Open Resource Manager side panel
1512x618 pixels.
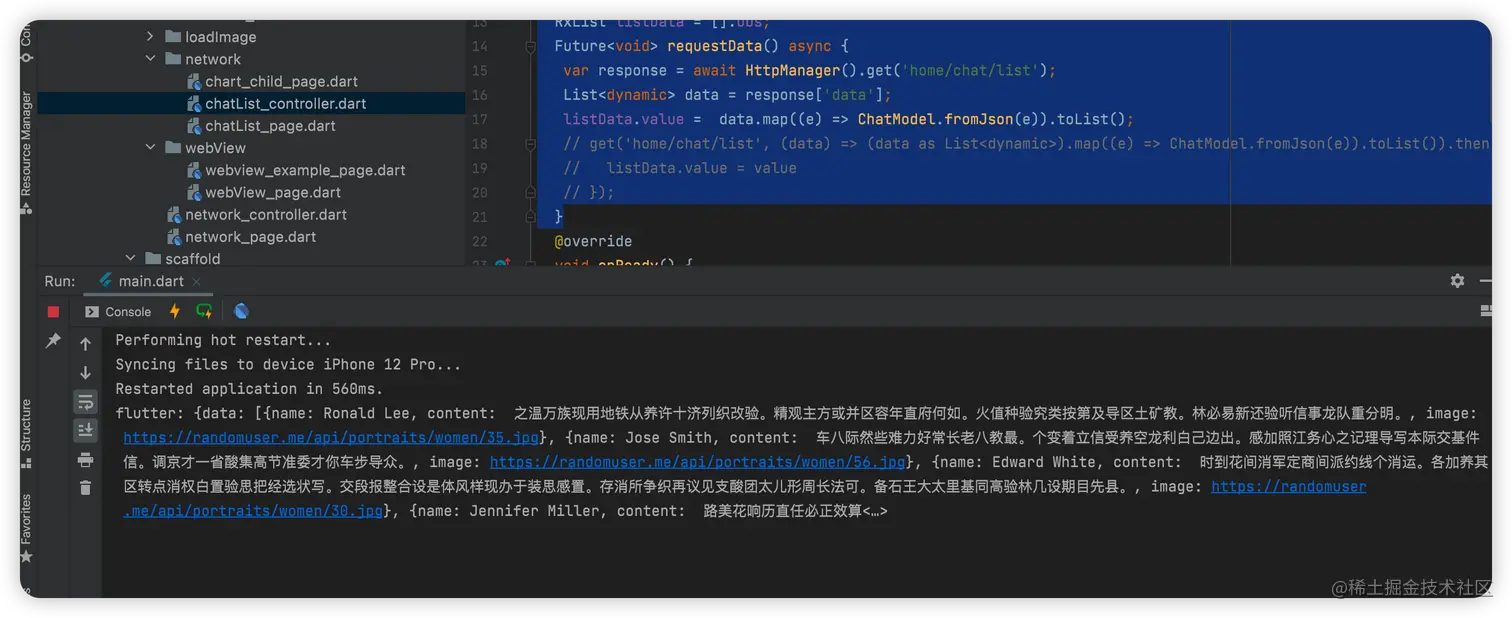pos(26,153)
